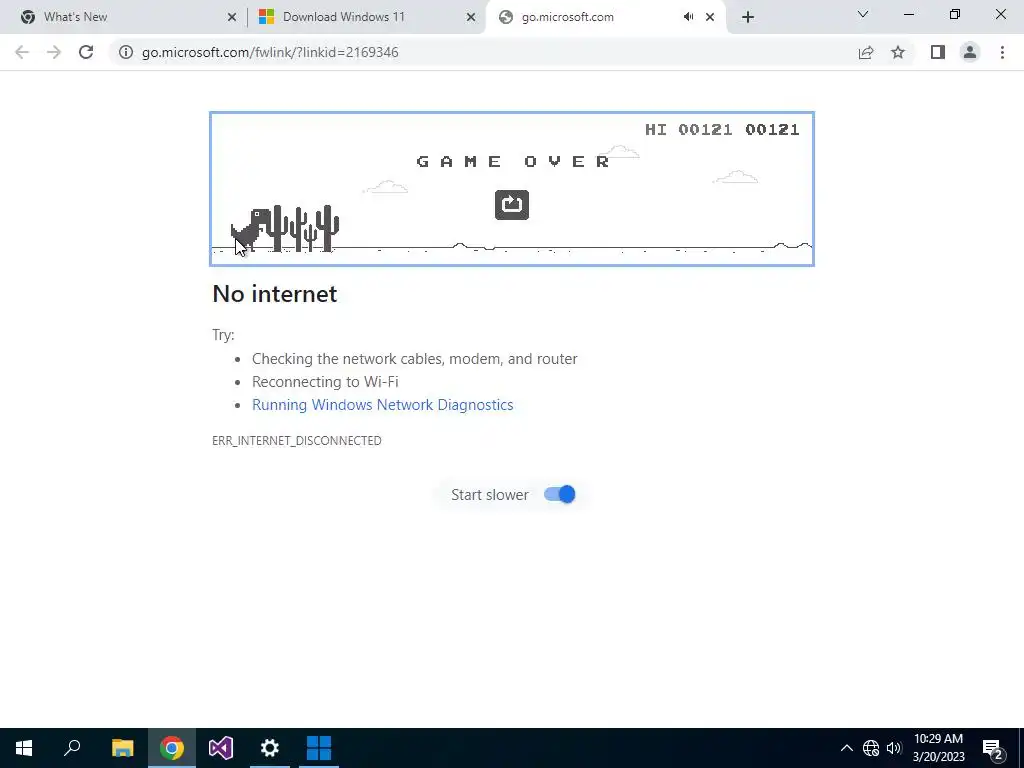Image resolution: width=1024 pixels, height=768 pixels.
Task: Open volume control in system tray
Action: 894,748
